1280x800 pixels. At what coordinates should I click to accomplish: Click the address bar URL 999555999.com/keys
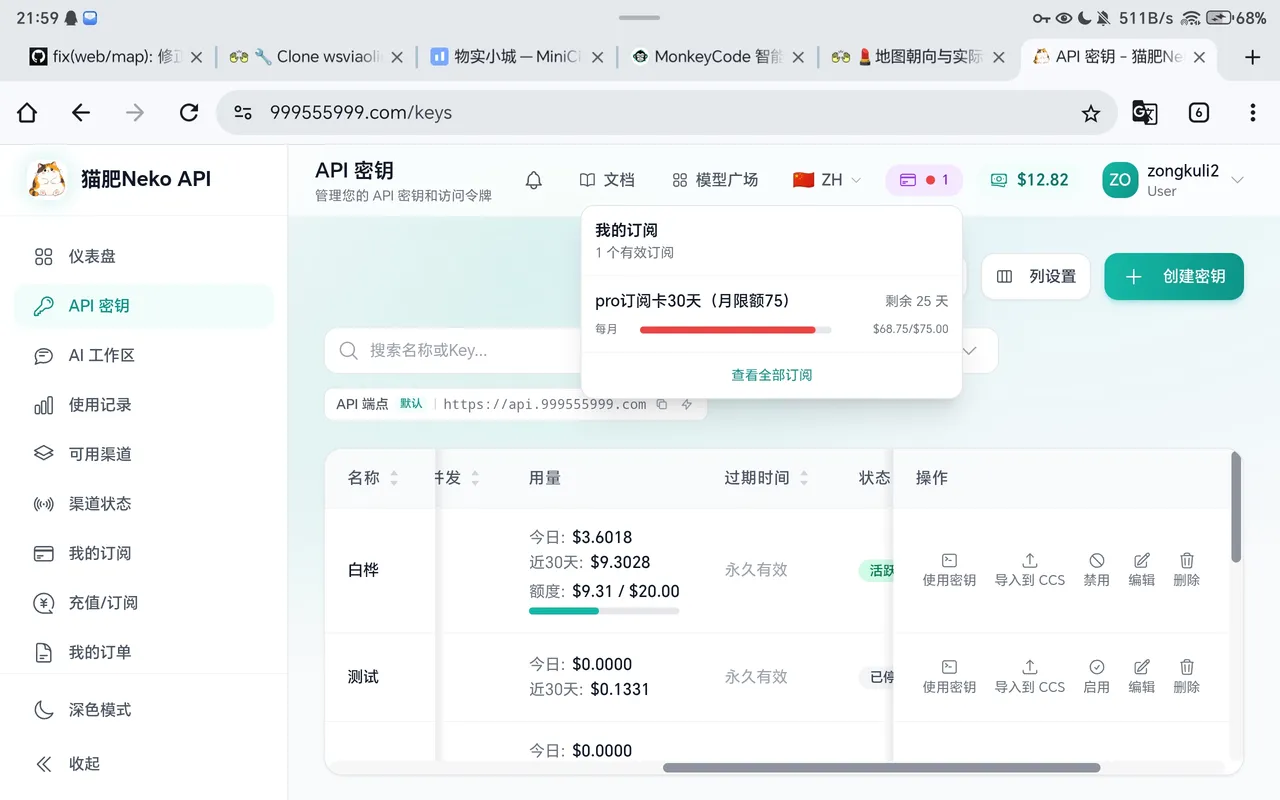pos(361,113)
